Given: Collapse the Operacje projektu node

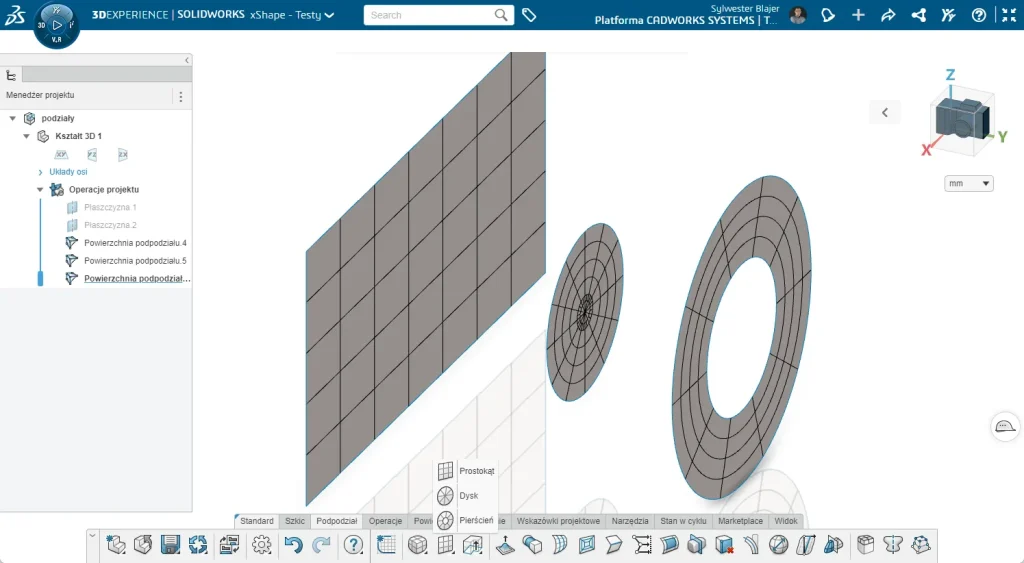Looking at the screenshot, I should (40, 189).
